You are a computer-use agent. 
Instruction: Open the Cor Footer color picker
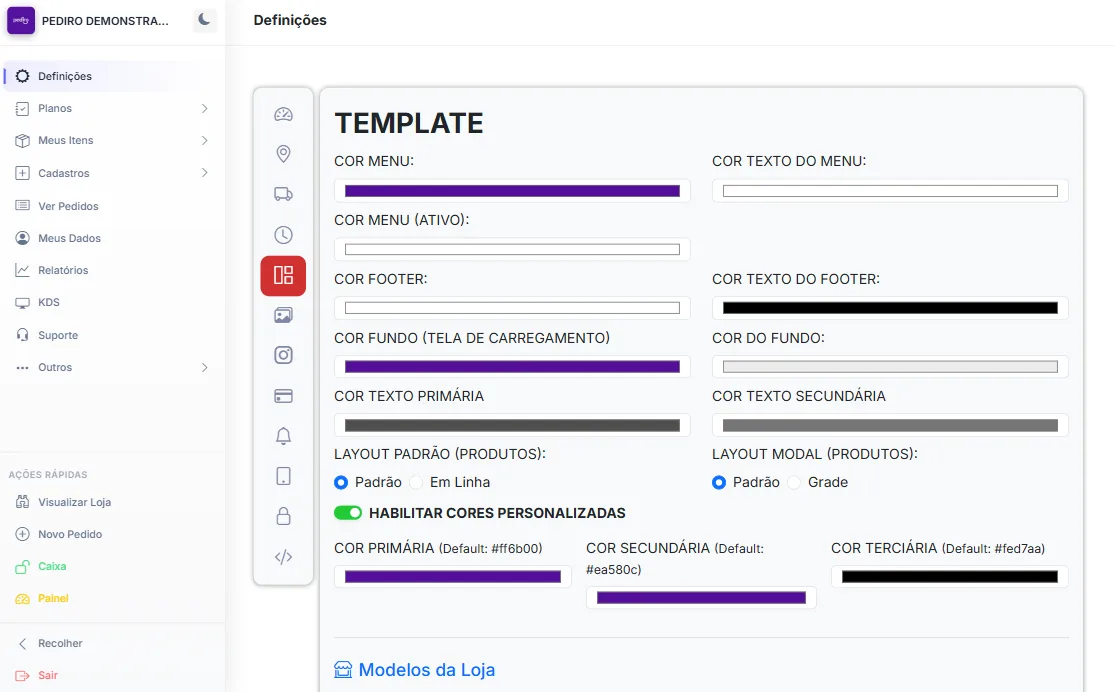512,308
